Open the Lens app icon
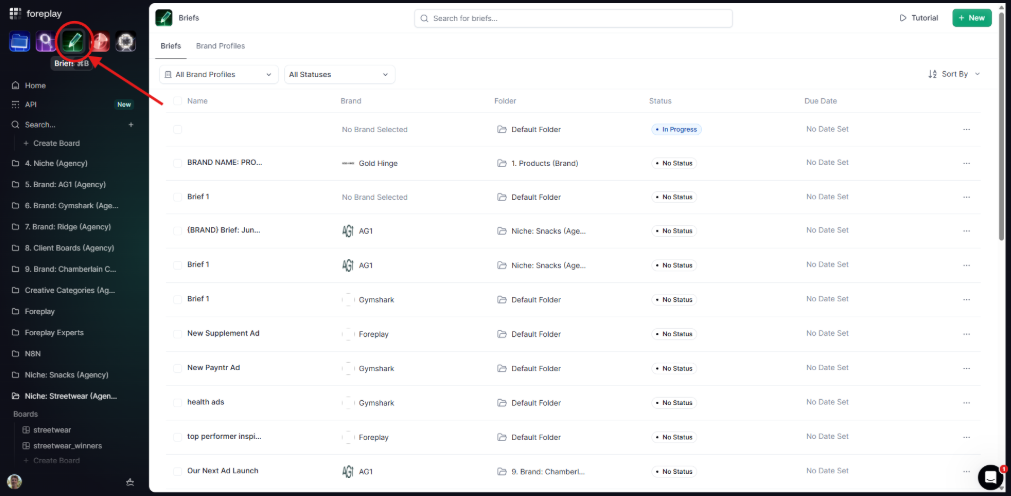 126,43
